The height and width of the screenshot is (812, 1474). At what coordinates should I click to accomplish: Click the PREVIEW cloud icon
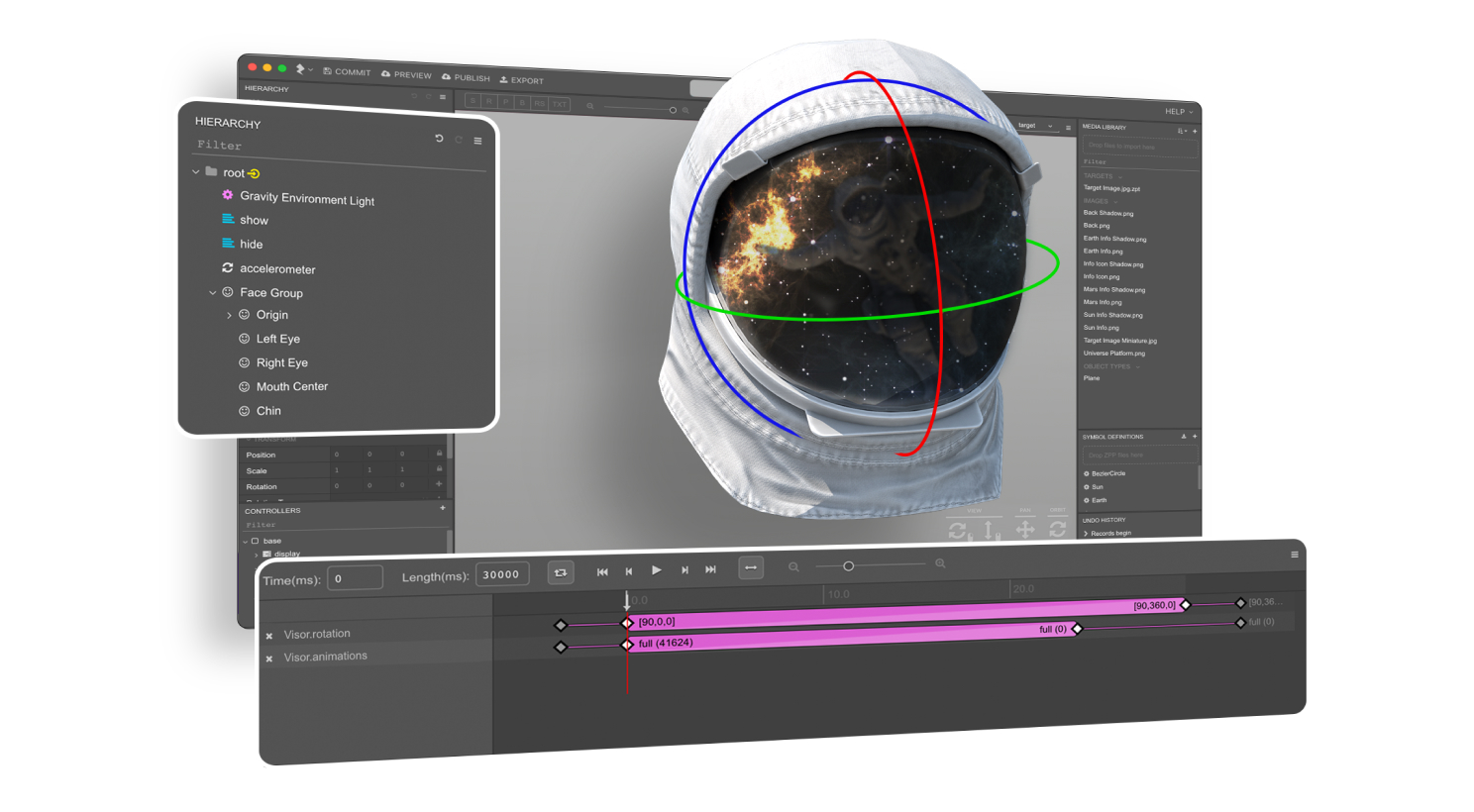(385, 73)
